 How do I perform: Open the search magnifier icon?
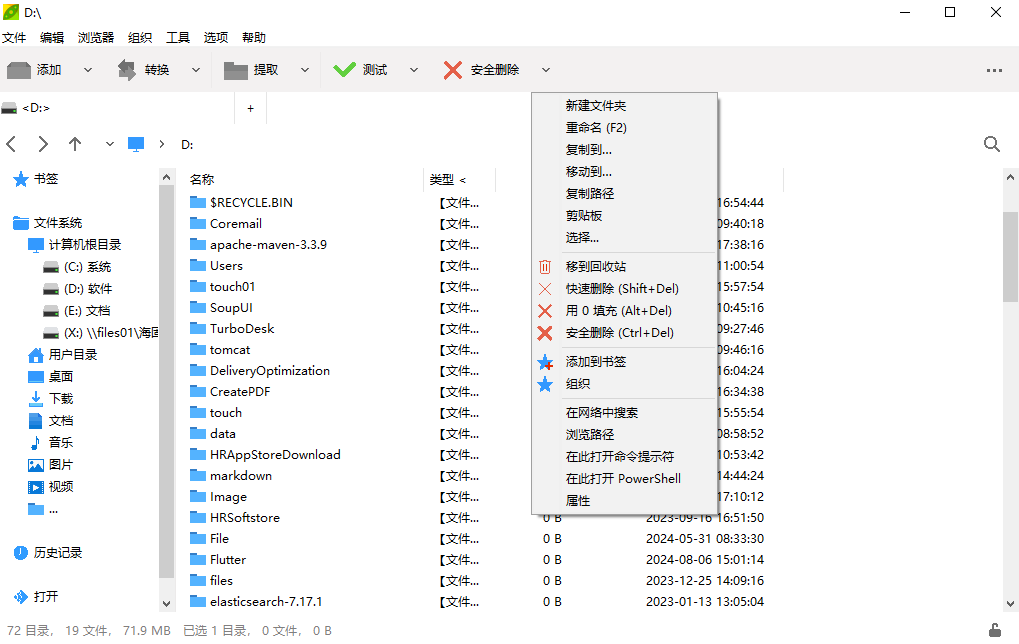pos(991,144)
